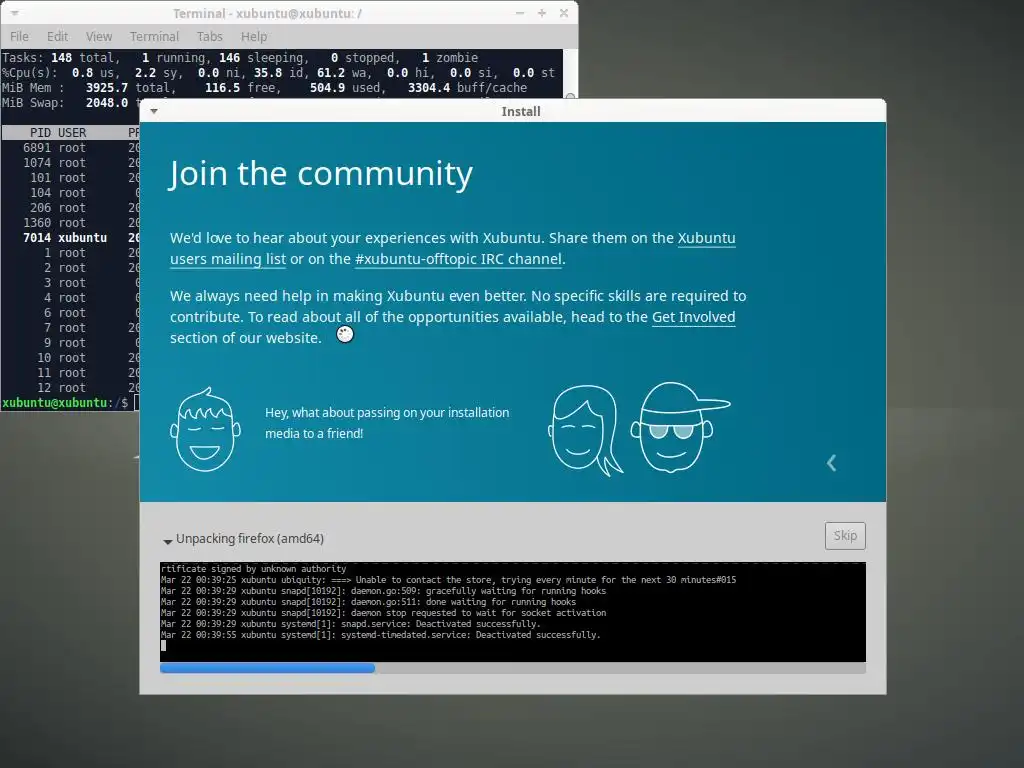The width and height of the screenshot is (1024, 768).
Task: Close the Terminal window
Action: click(564, 13)
